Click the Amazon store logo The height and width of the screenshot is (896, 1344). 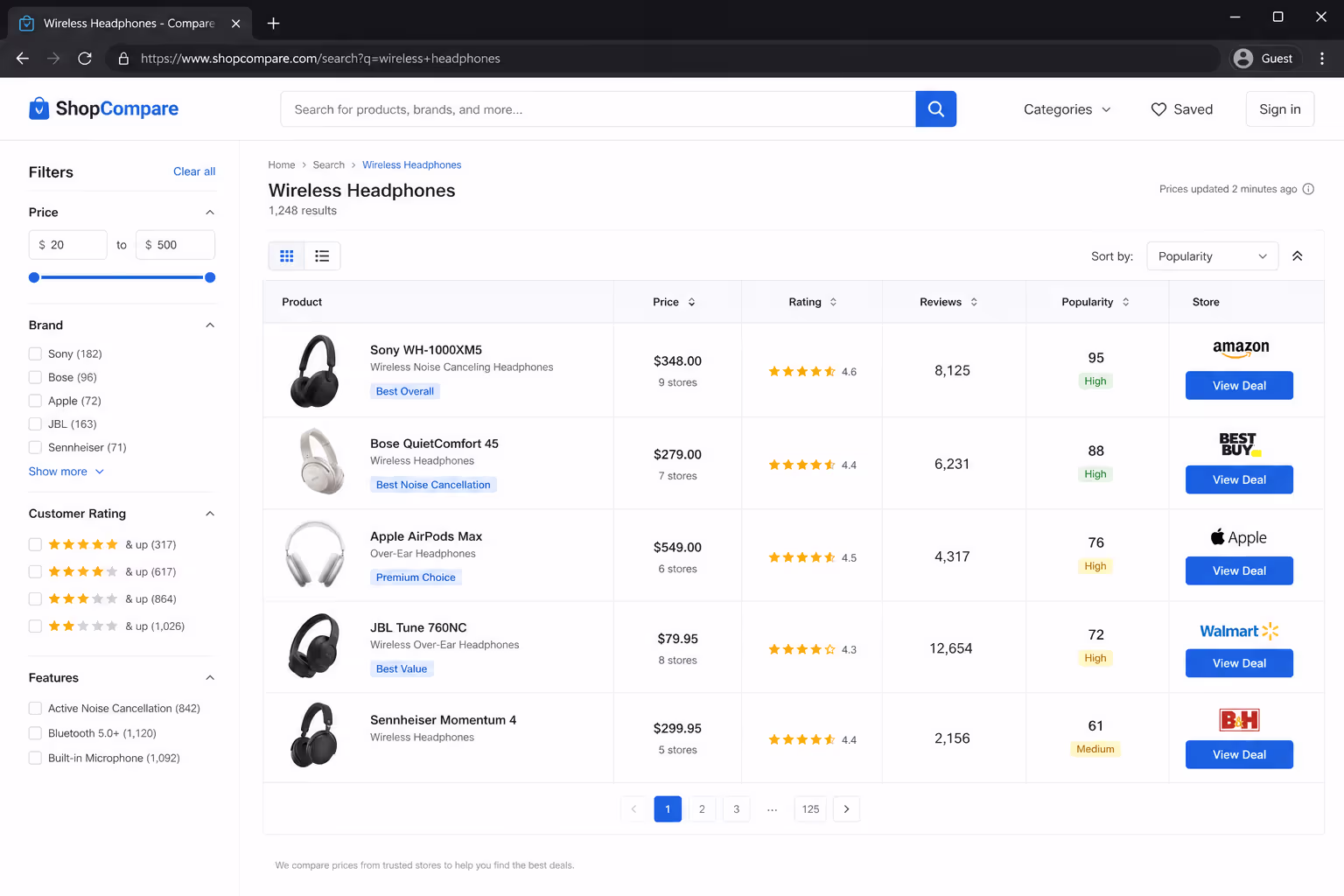(x=1240, y=348)
